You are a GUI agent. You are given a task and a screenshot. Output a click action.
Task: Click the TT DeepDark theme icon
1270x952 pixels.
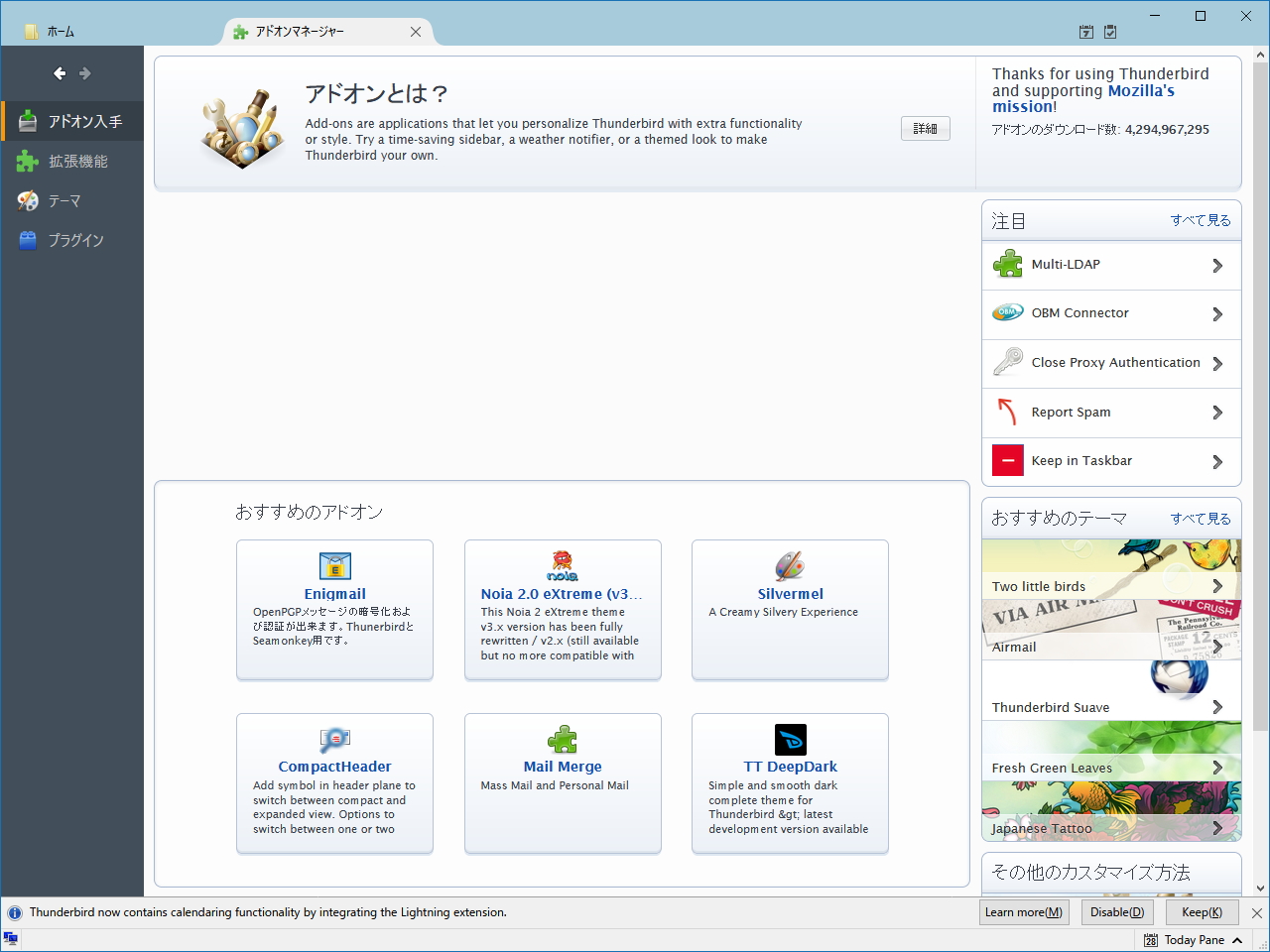(790, 739)
